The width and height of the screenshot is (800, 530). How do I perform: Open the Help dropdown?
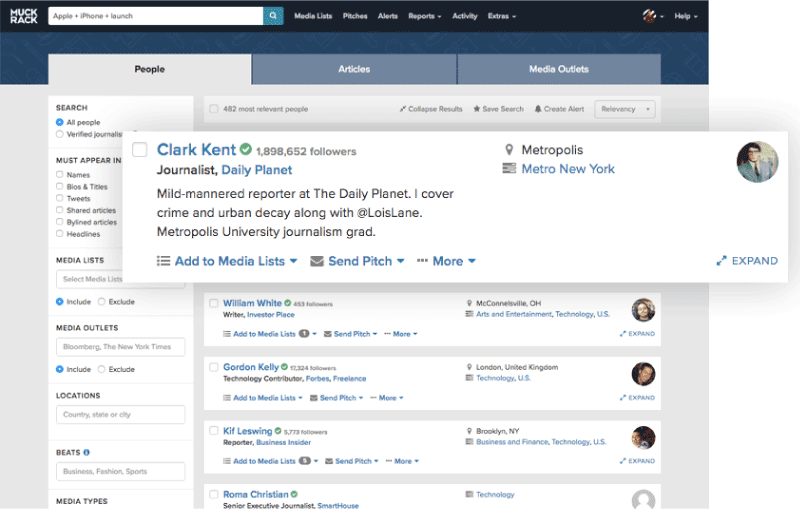pos(686,16)
